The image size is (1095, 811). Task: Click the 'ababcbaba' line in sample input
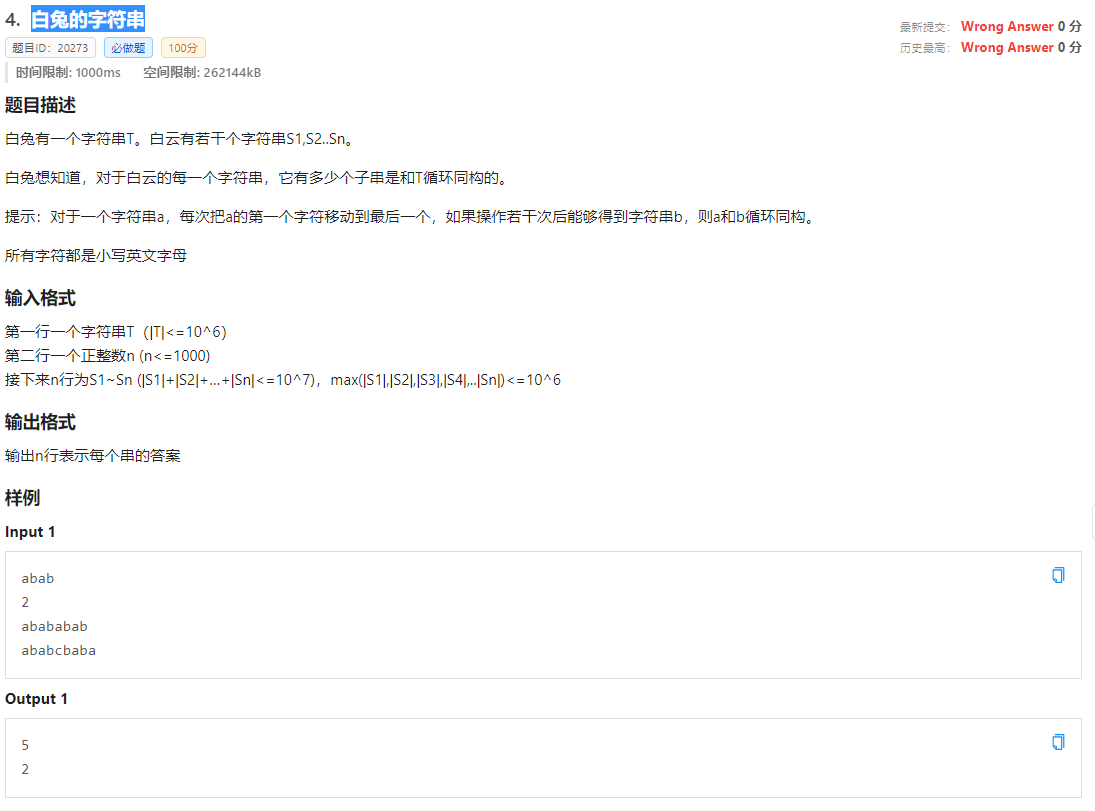pos(58,650)
